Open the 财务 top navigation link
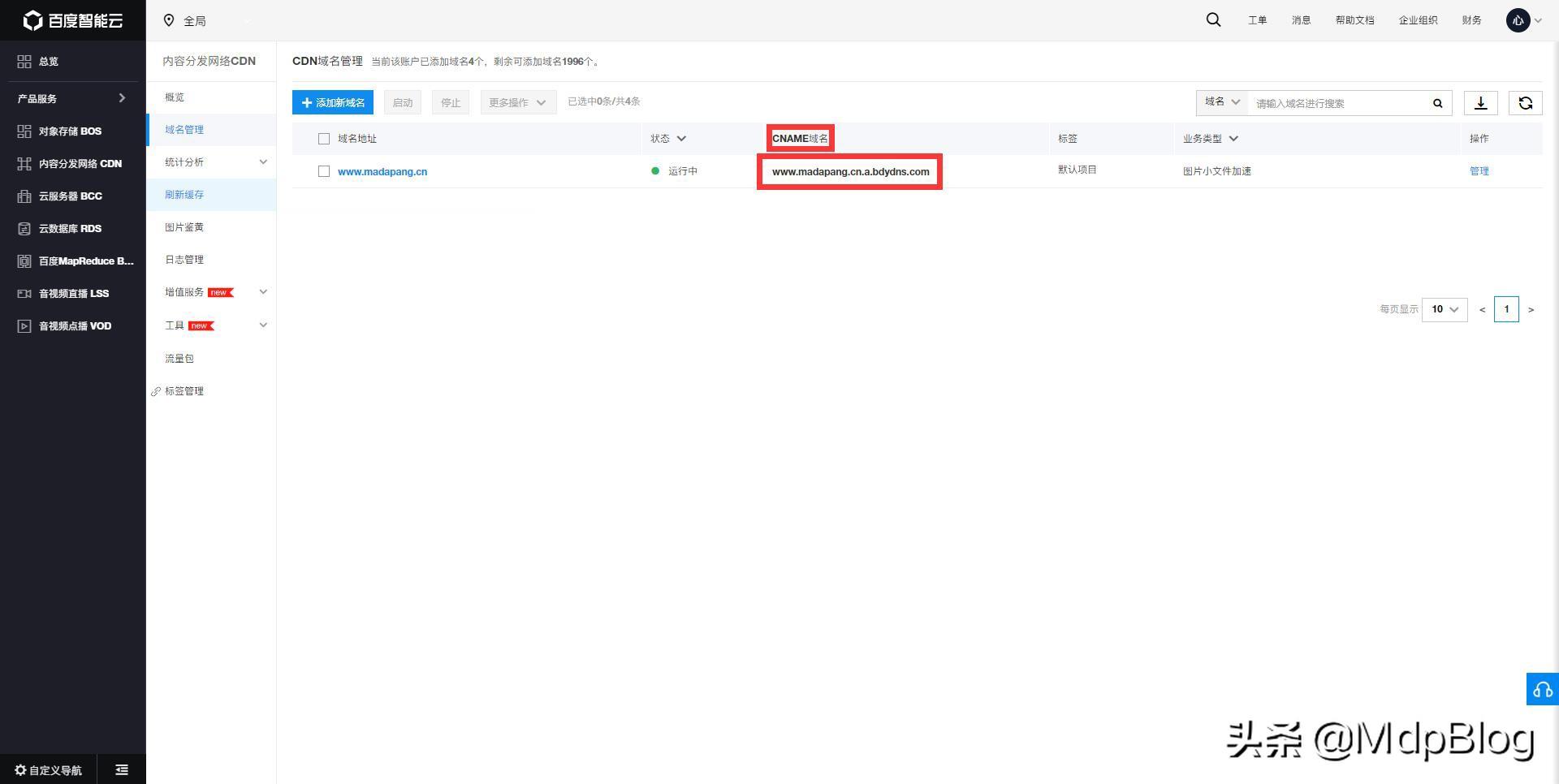 click(x=1471, y=20)
